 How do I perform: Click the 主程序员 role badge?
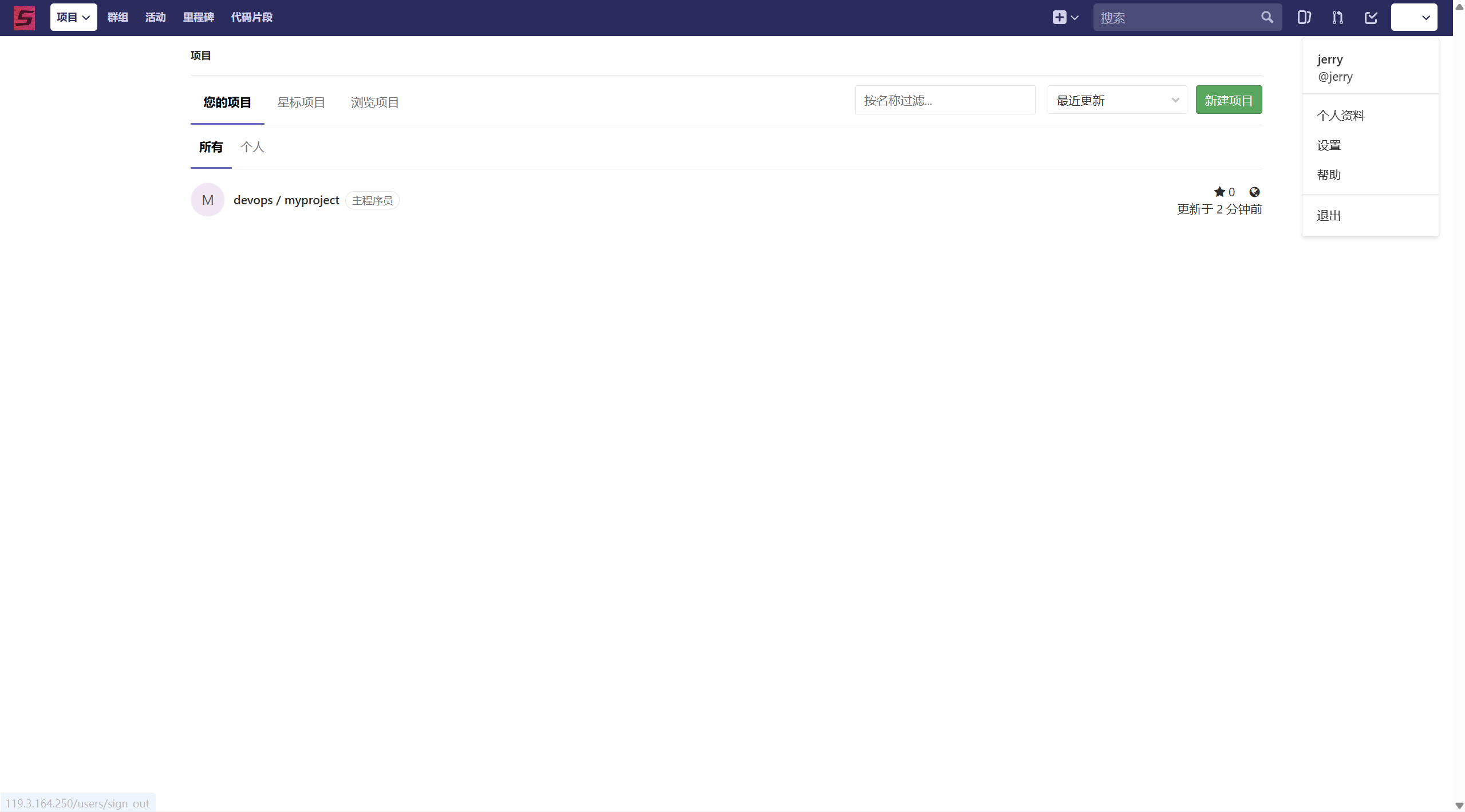[372, 200]
